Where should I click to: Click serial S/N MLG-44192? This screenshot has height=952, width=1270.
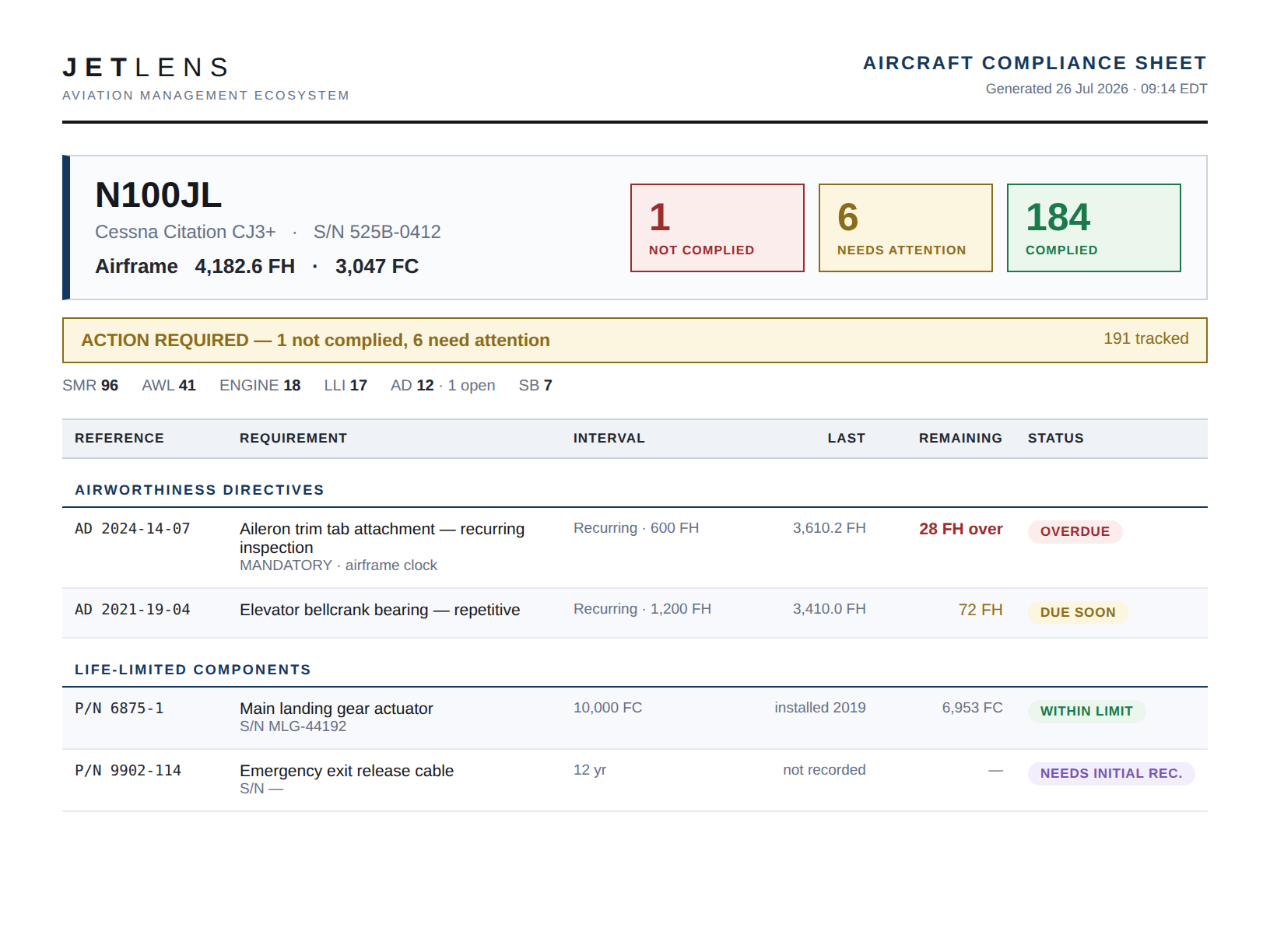click(293, 726)
